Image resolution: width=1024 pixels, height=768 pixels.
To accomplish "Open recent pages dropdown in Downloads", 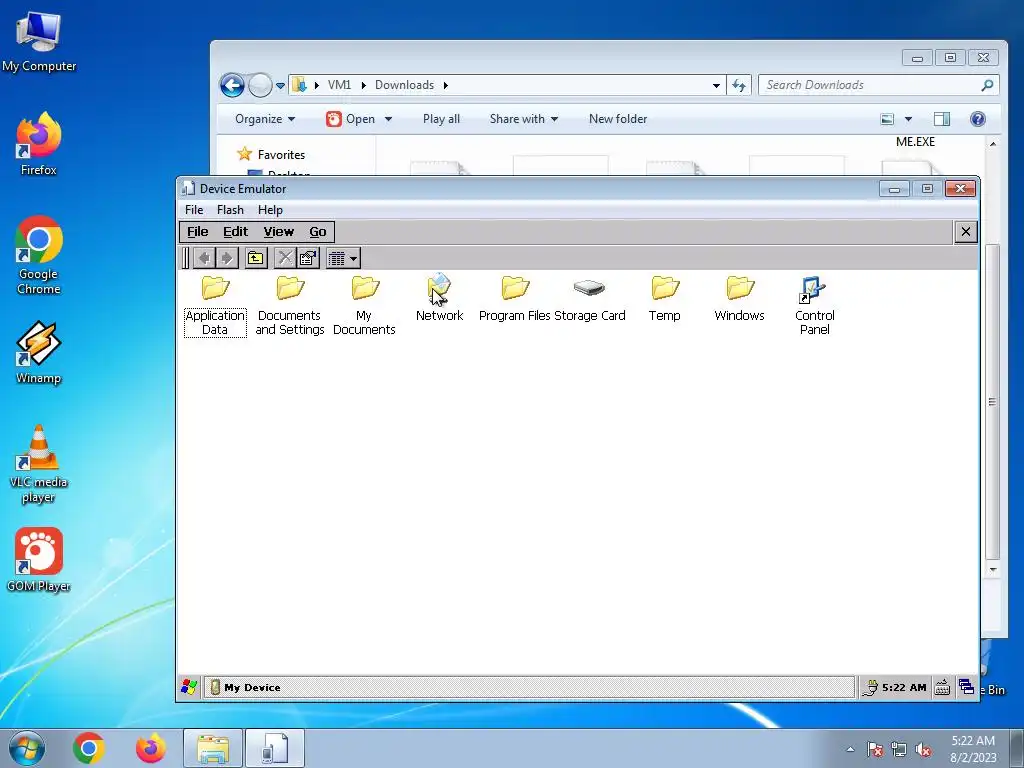I will coord(280,86).
